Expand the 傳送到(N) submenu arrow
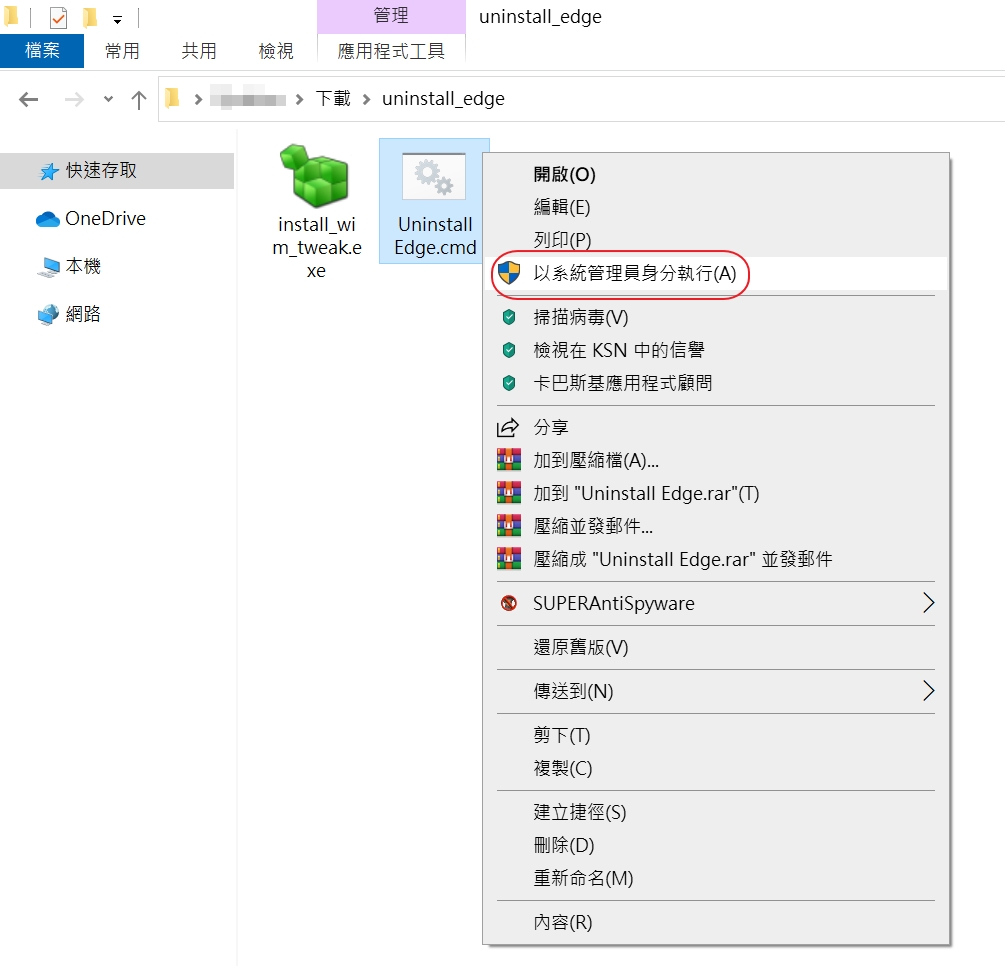This screenshot has width=1005, height=966. [928, 690]
